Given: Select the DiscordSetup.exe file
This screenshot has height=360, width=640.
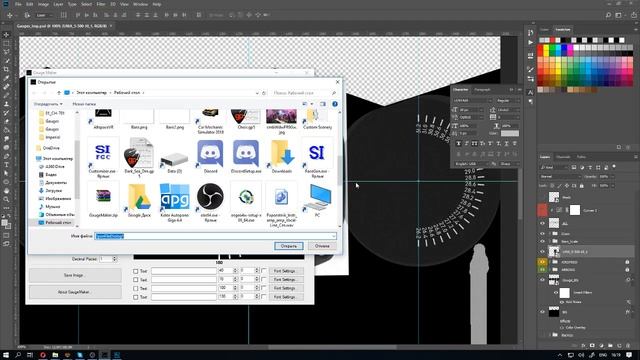Looking at the screenshot, I should (246, 157).
